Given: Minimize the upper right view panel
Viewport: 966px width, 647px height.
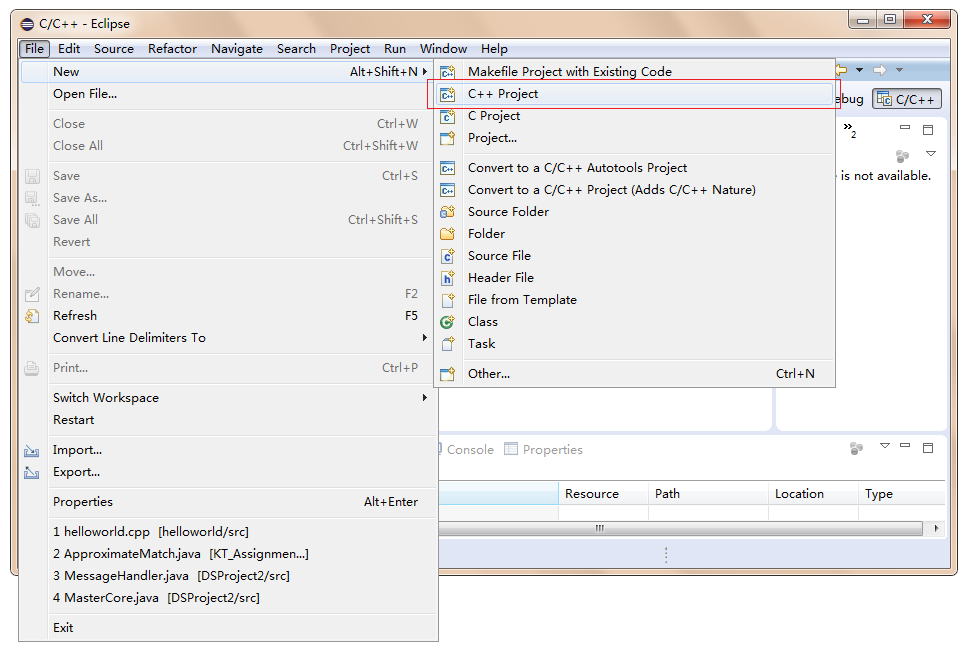Looking at the screenshot, I should tap(904, 128).
